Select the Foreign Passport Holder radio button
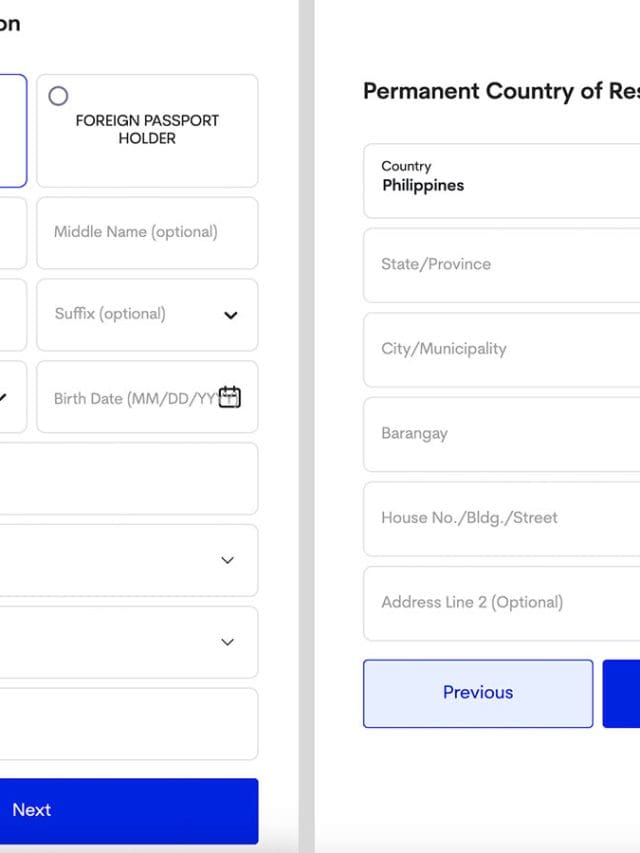This screenshot has height=853, width=640. [x=59, y=96]
